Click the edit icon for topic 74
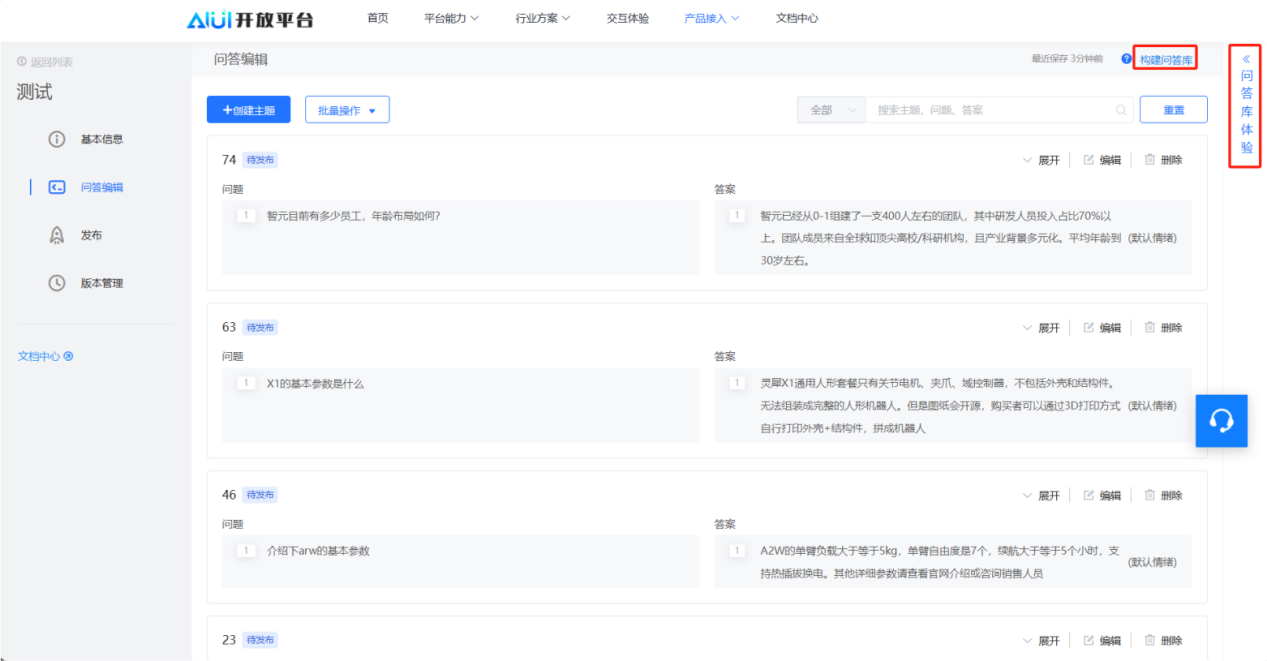The width and height of the screenshot is (1267, 661). [1089, 160]
